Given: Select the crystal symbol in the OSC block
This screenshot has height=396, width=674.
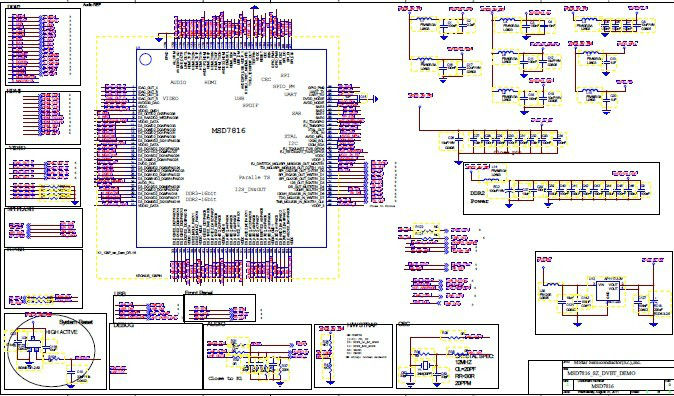Looking at the screenshot, I should coord(426,365).
